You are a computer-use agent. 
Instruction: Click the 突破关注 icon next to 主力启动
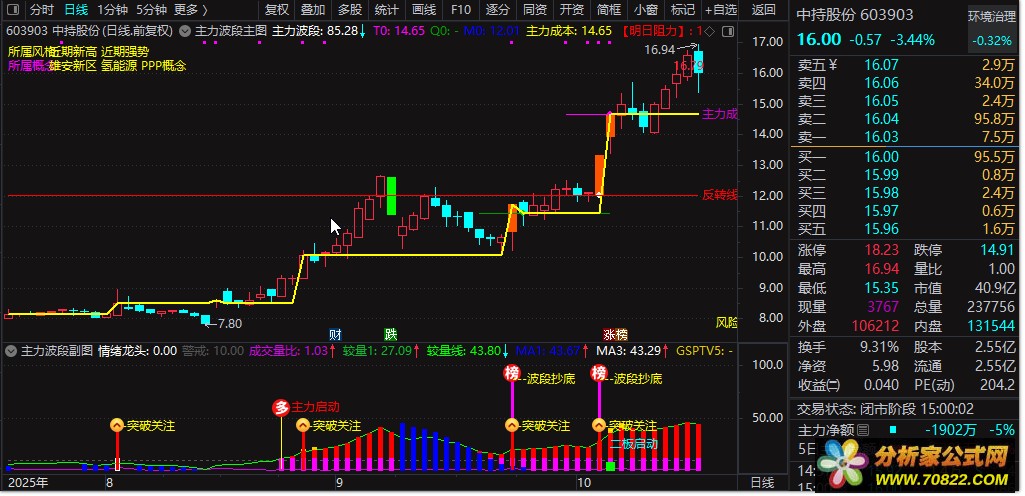tap(303, 425)
